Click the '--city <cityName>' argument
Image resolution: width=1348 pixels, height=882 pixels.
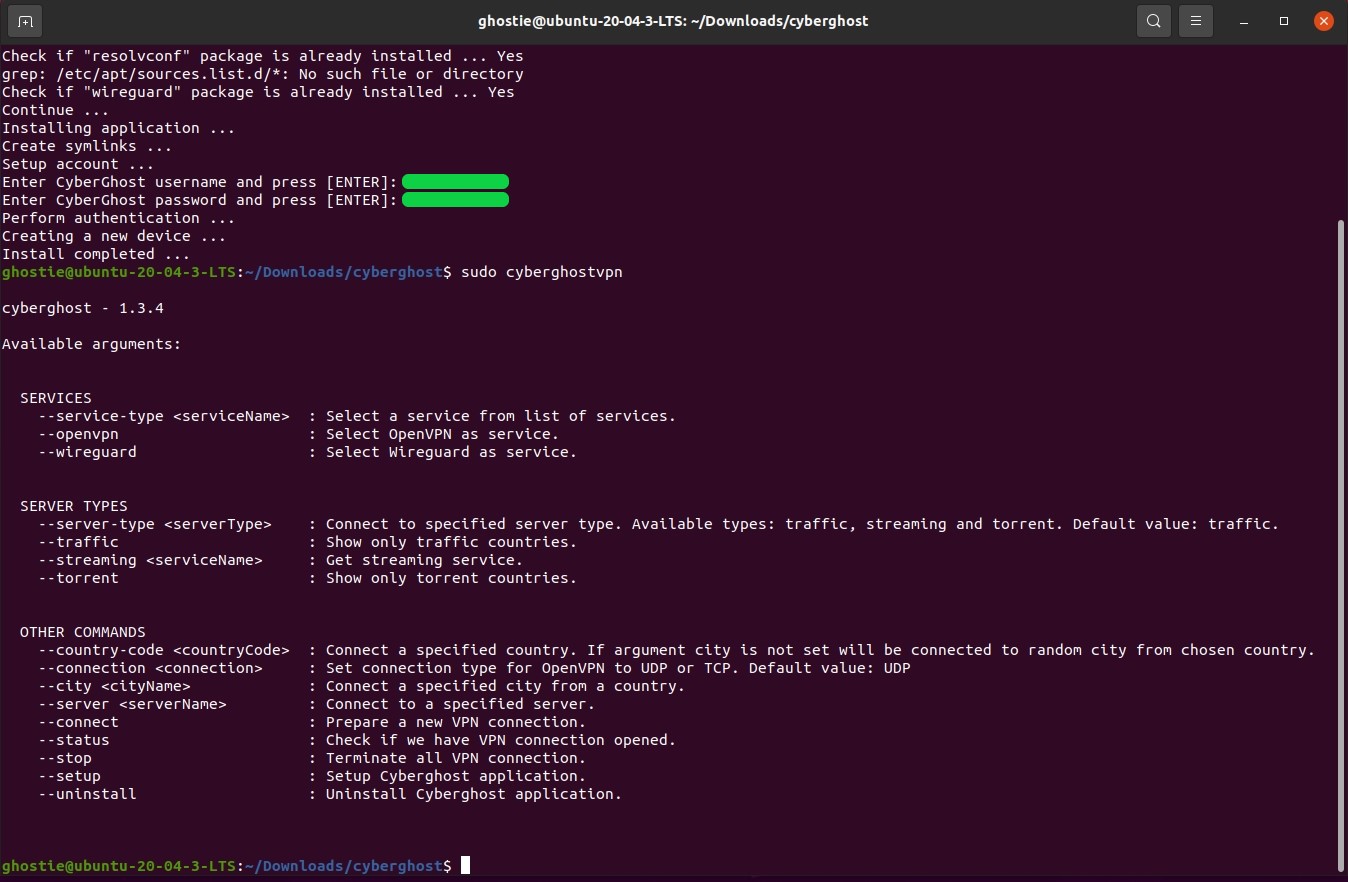tap(115, 686)
